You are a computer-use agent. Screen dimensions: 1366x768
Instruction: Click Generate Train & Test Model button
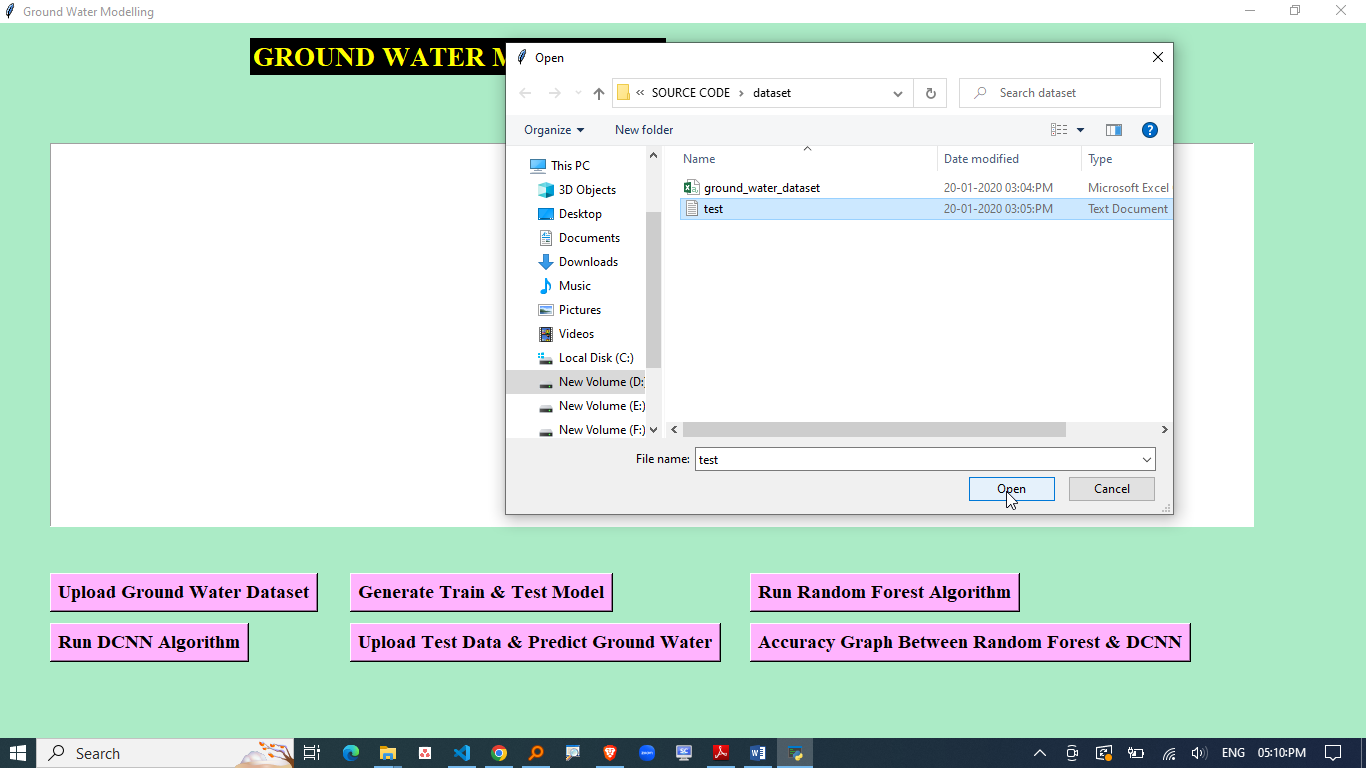click(x=481, y=592)
